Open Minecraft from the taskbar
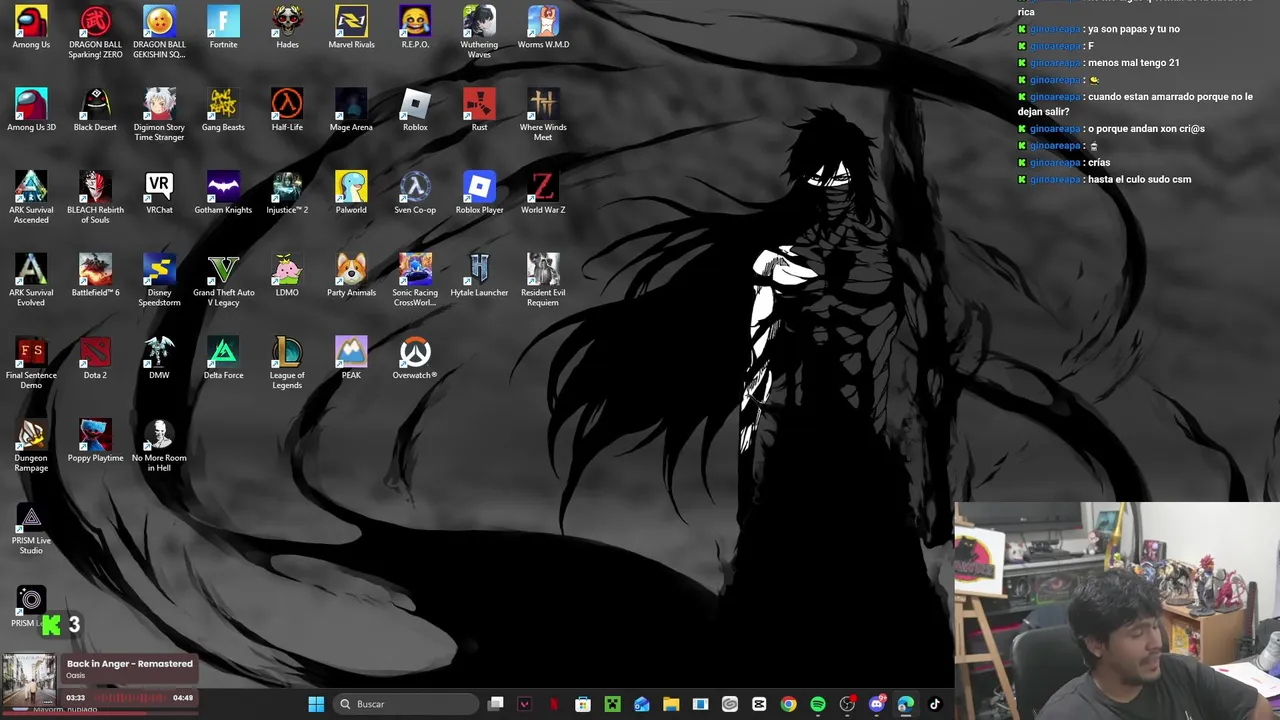Image resolution: width=1280 pixels, height=720 pixels. click(x=612, y=704)
